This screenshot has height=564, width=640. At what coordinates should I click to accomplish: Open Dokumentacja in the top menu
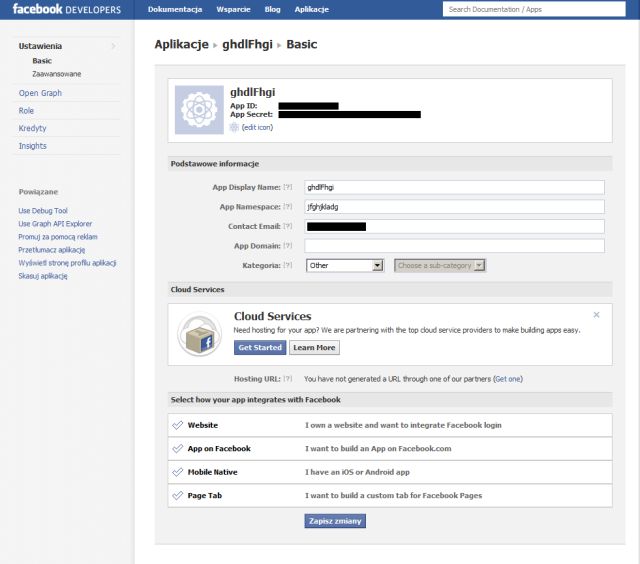click(175, 9)
